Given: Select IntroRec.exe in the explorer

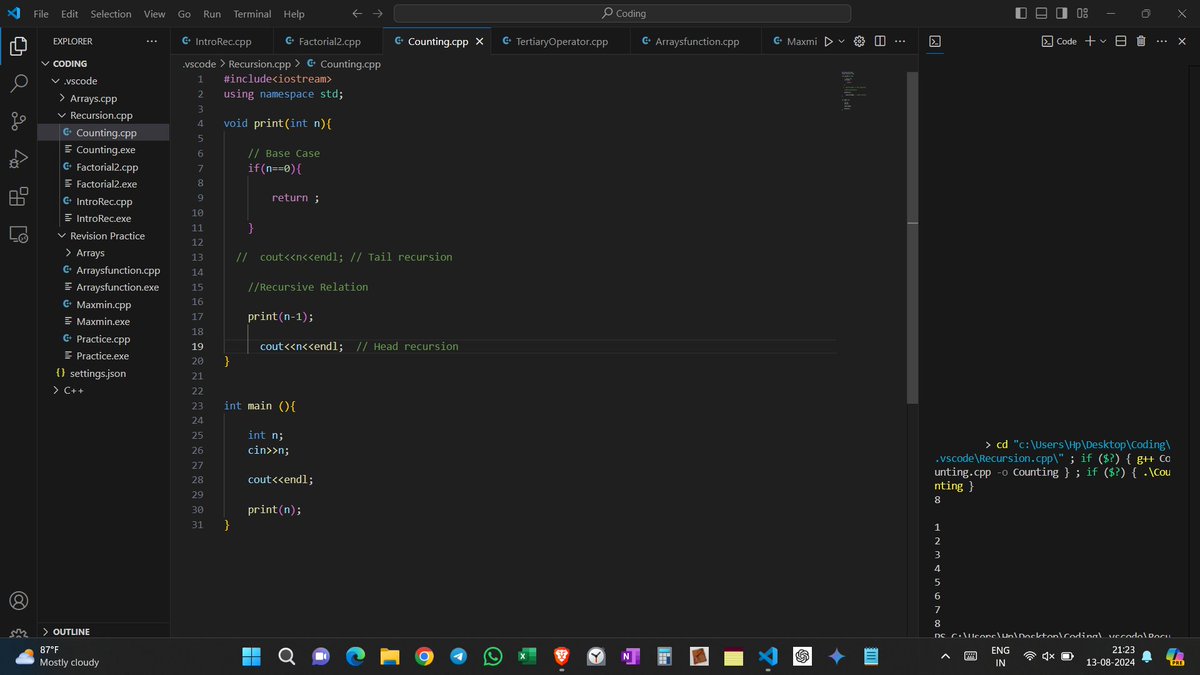Looking at the screenshot, I should coord(105,218).
